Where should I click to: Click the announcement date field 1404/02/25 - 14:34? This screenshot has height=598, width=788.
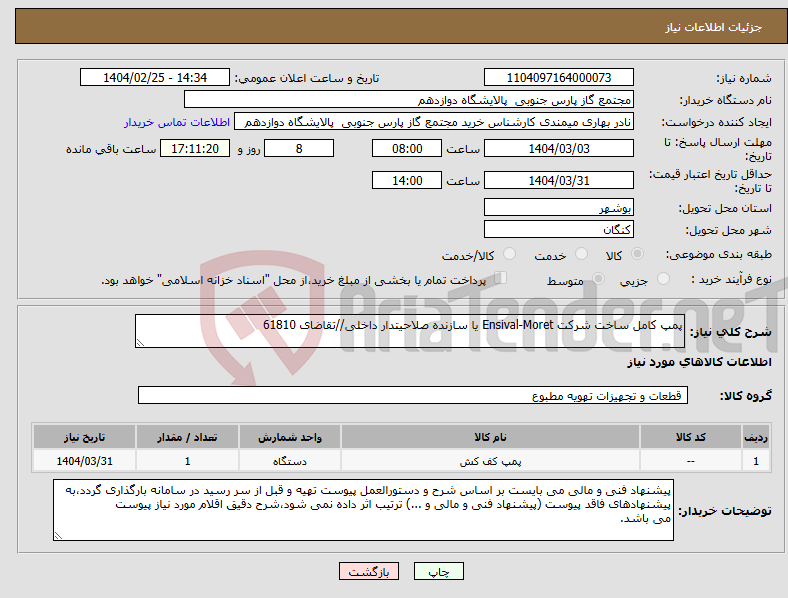(155, 77)
